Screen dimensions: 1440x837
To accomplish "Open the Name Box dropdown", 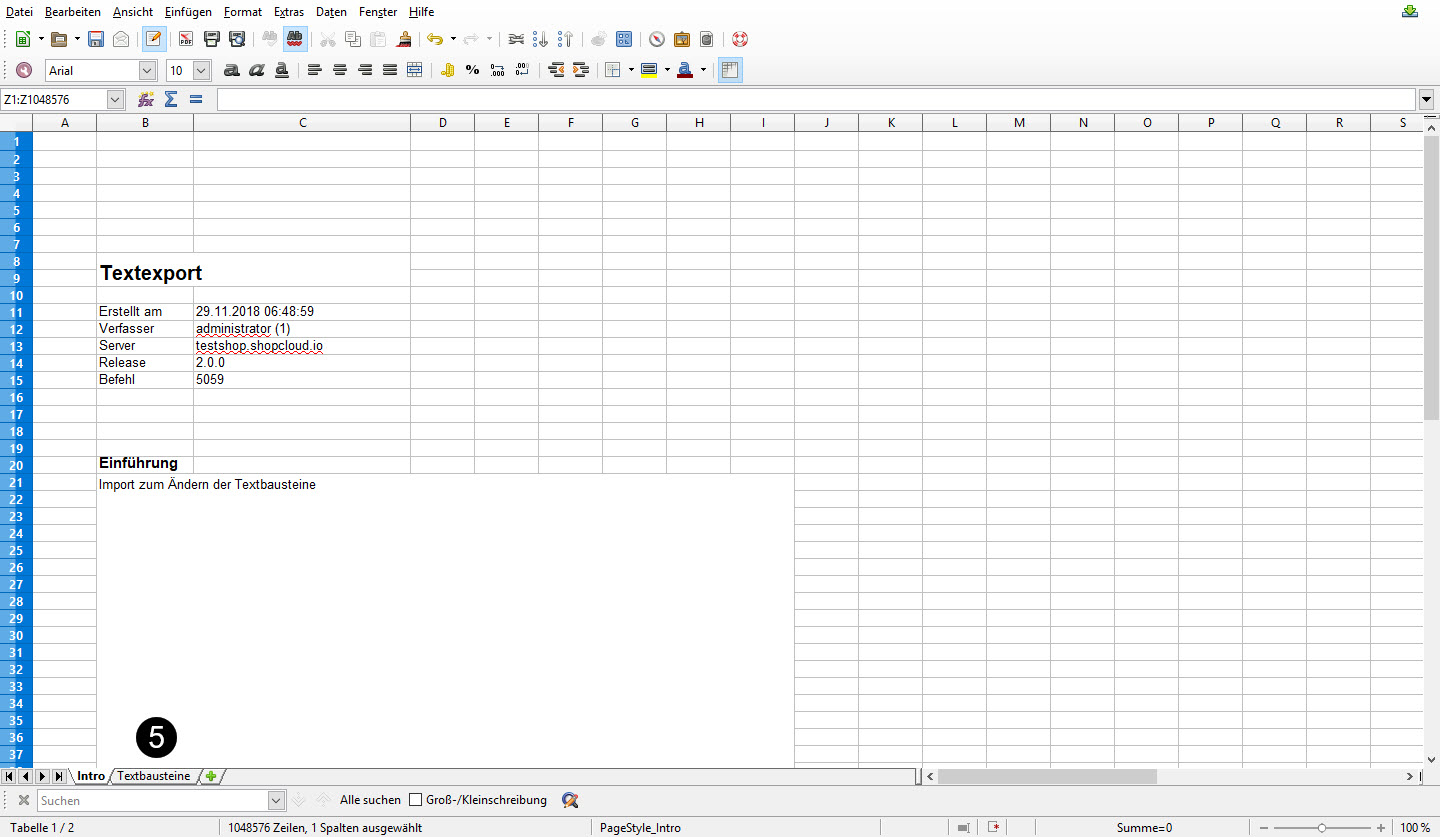I will [114, 99].
